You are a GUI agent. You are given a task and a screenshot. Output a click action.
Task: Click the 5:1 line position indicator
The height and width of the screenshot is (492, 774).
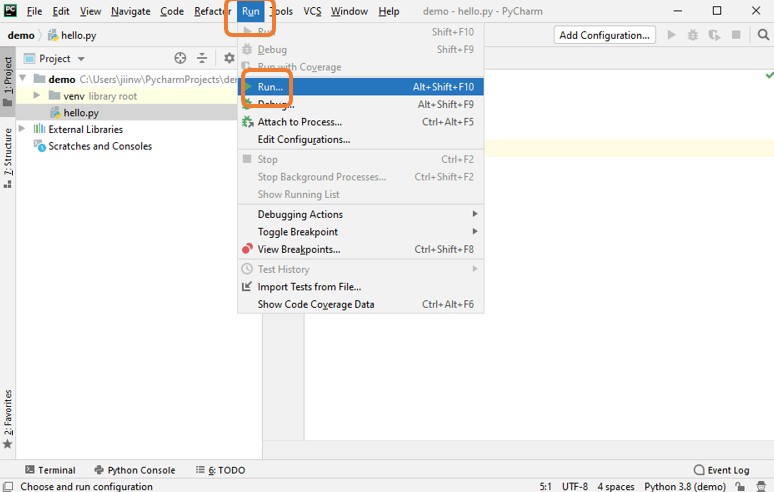click(545, 487)
